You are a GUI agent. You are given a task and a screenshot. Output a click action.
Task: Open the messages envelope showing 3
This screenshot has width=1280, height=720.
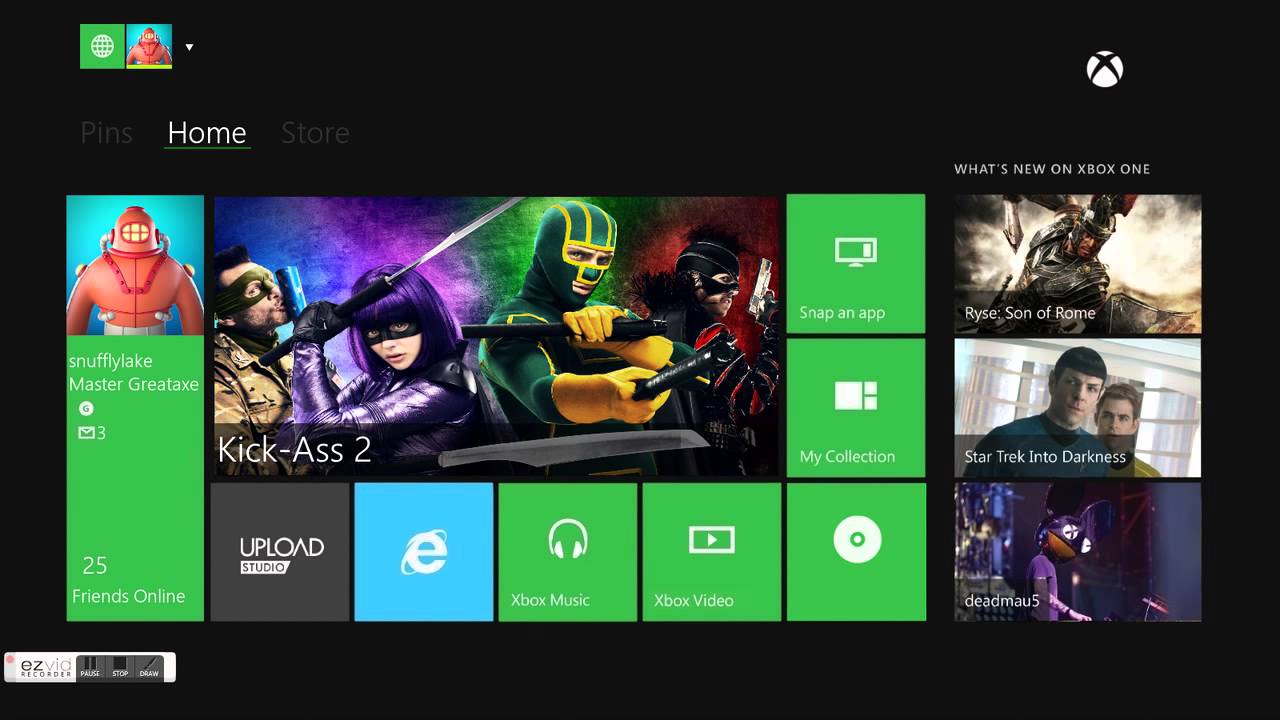[92, 433]
